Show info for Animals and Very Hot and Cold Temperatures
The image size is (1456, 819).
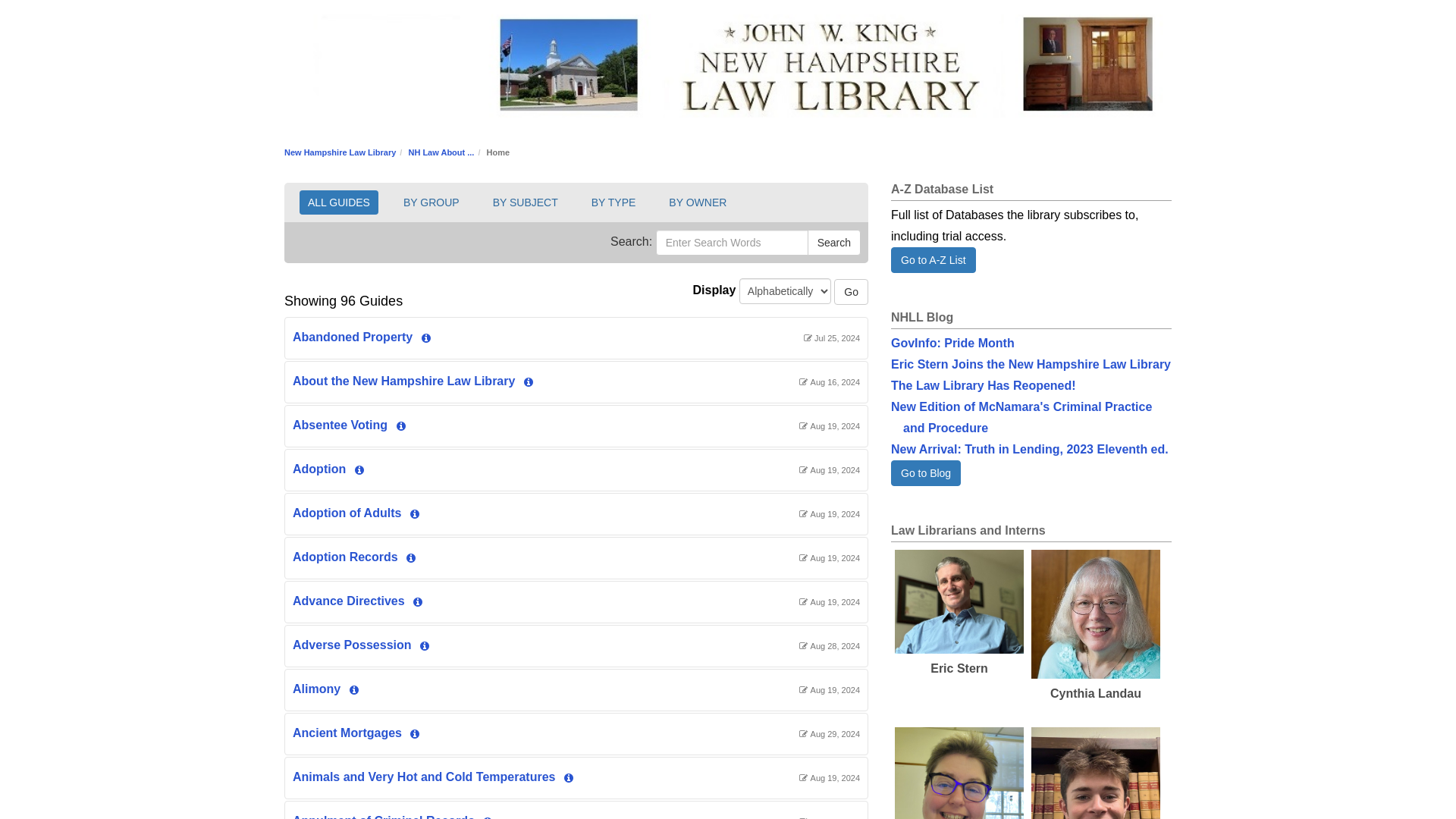click(x=569, y=778)
